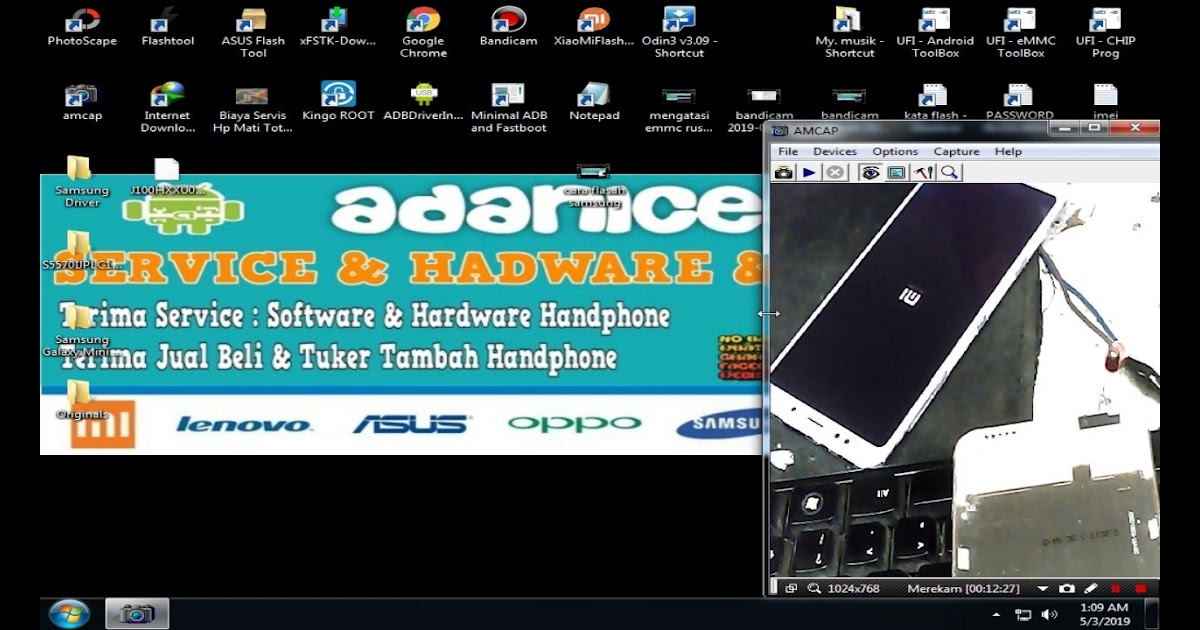The height and width of the screenshot is (630, 1200).
Task: Open the PhotoScape desktop shortcut
Action: coord(82,27)
